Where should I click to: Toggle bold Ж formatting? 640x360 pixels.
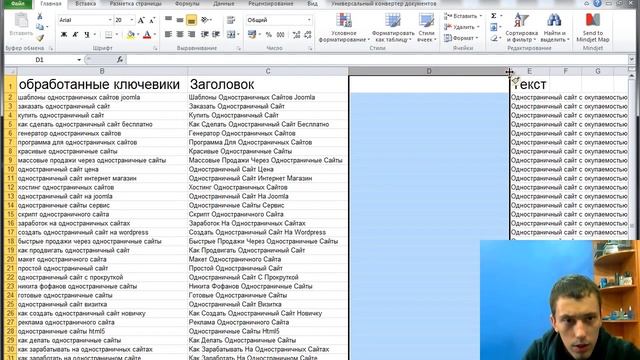pyautogui.click(x=64, y=35)
